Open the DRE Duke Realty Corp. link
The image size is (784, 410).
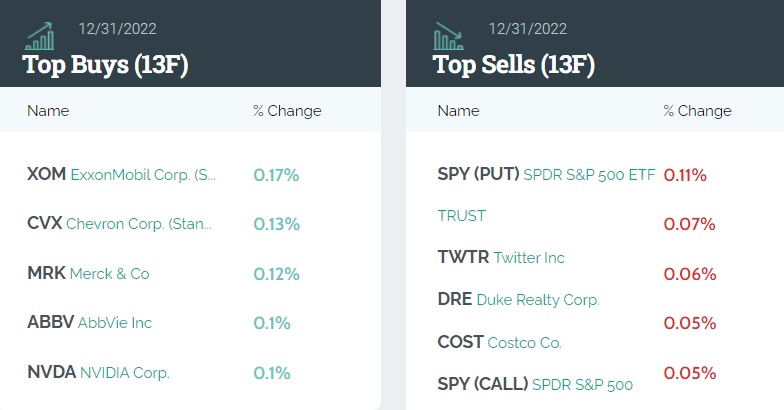(x=518, y=299)
